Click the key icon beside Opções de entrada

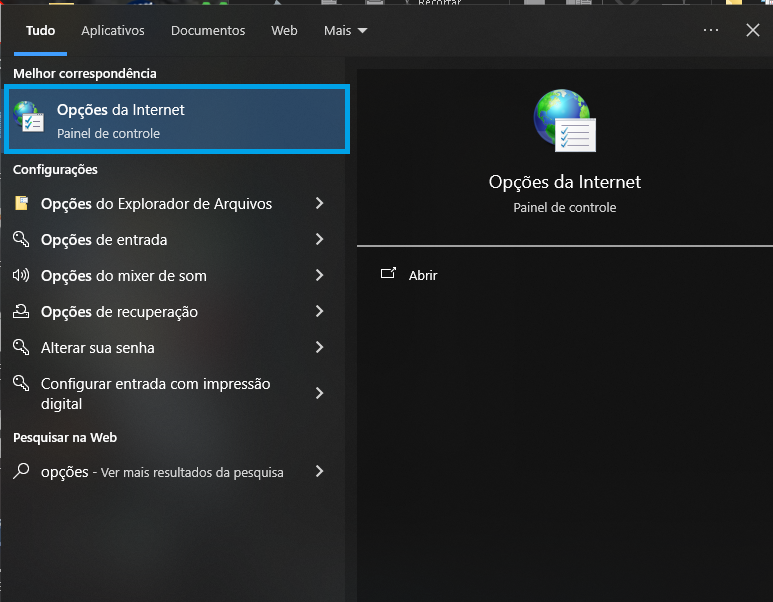(x=21, y=239)
